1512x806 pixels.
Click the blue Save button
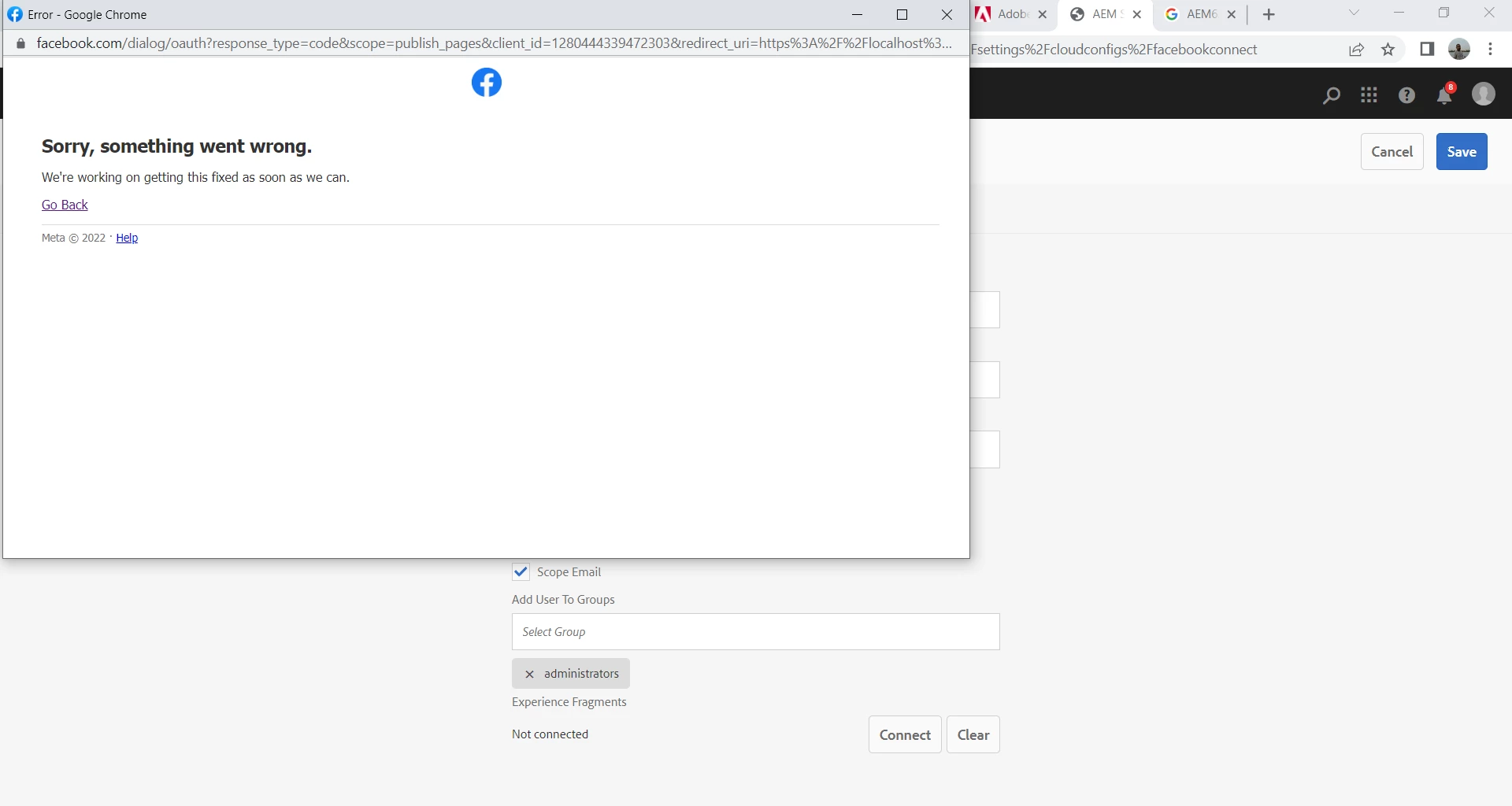click(x=1462, y=152)
